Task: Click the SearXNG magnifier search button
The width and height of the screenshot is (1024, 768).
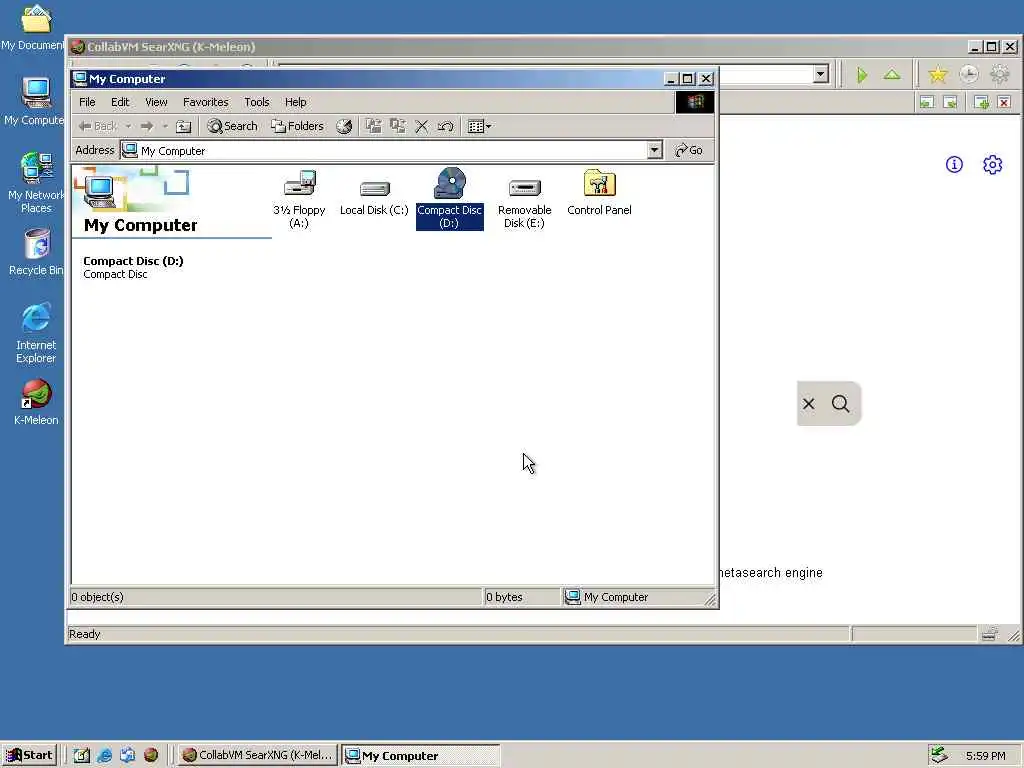Action: [x=840, y=404]
